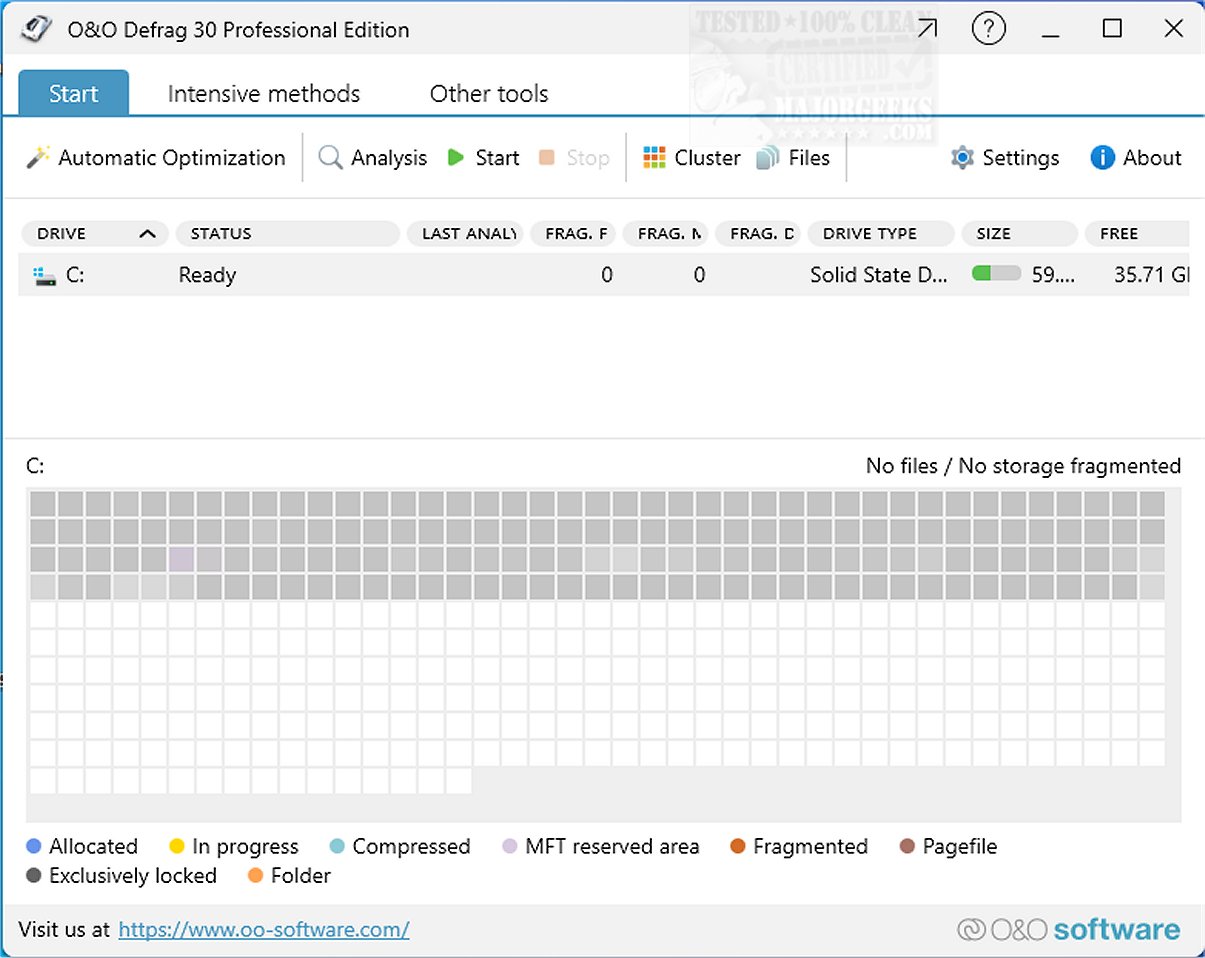
Task: Click the C: drive size usage bar
Action: point(996,274)
